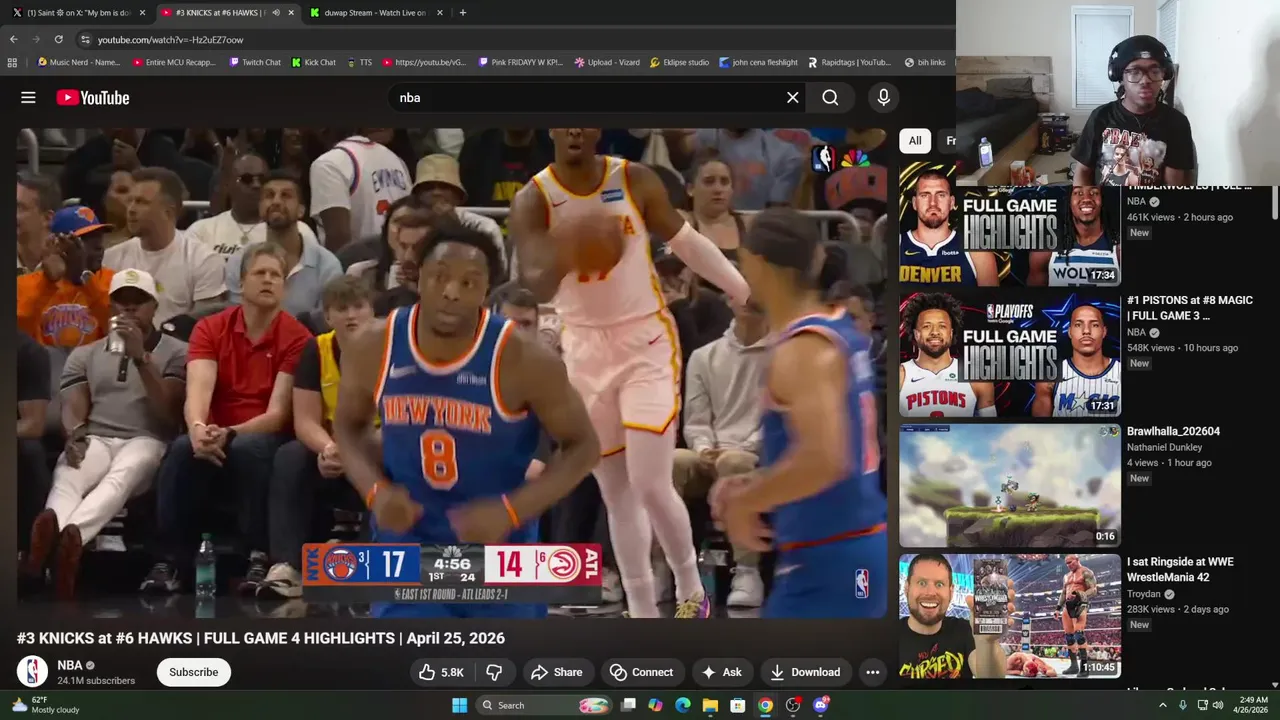Open the Windows Start menu
Viewport: 1280px width, 720px height.
pyautogui.click(x=459, y=705)
